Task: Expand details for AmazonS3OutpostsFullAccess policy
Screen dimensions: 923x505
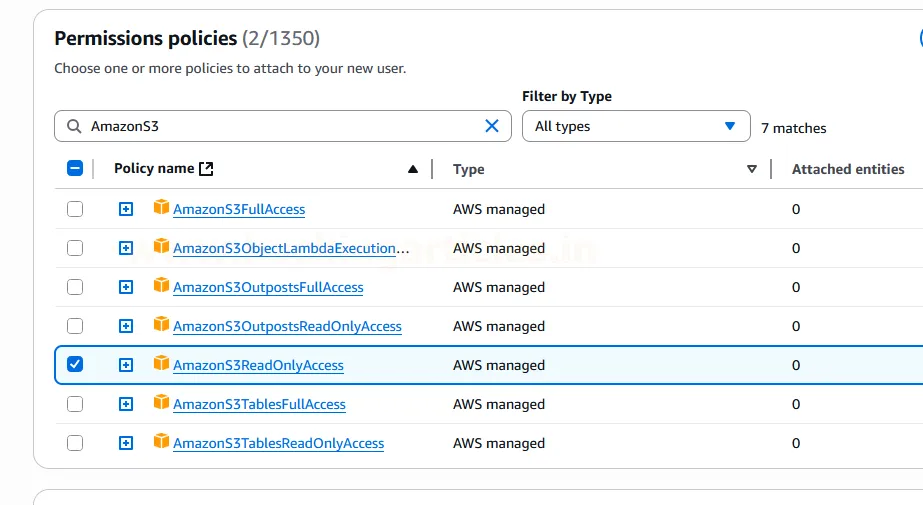Action: coord(126,287)
